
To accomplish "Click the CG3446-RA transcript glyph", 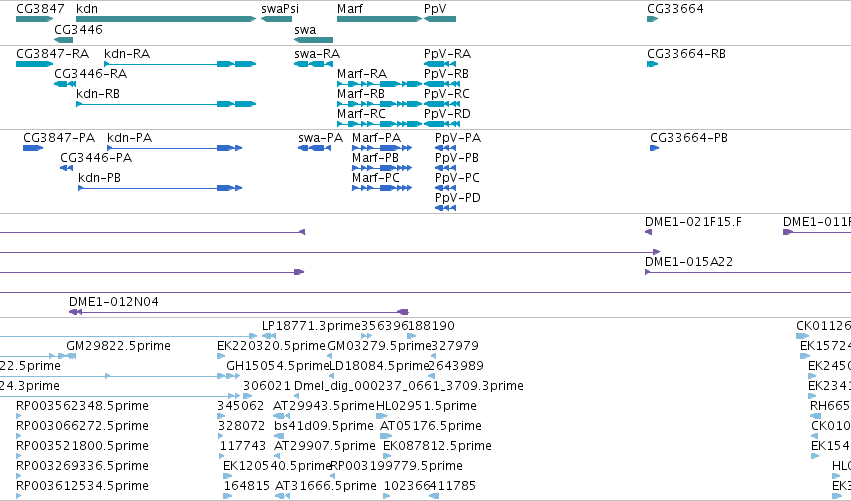I will coord(65,84).
